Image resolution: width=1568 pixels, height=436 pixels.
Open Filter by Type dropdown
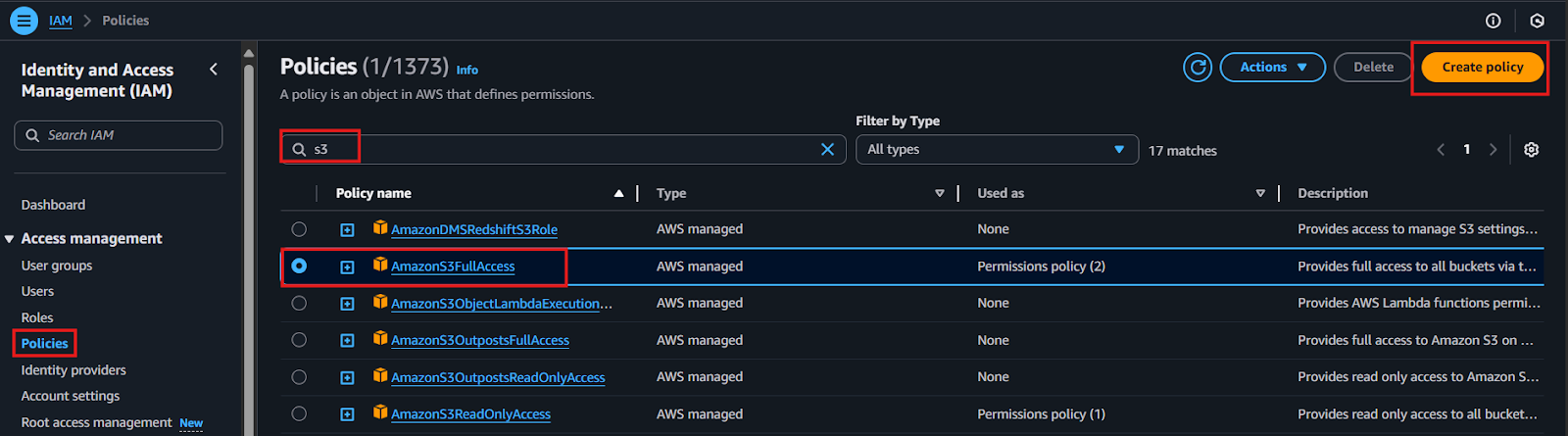click(x=997, y=149)
